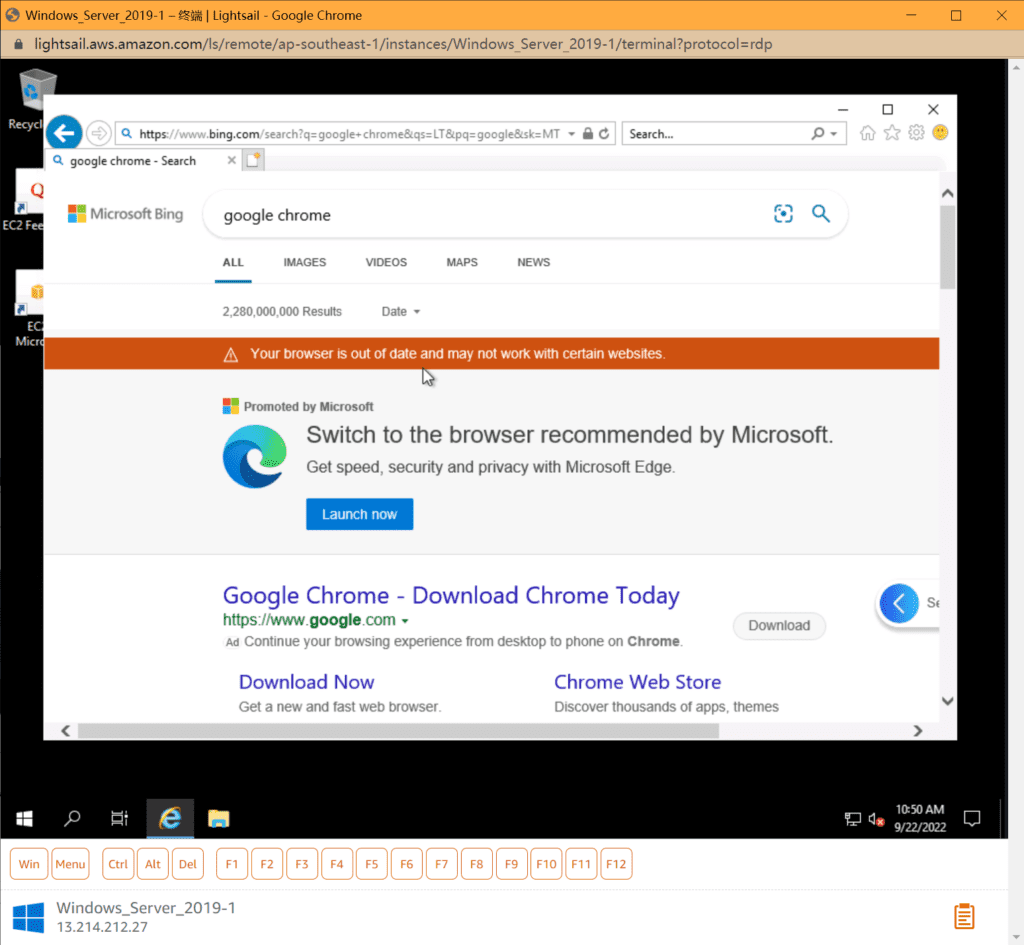Open IE home page icon
Viewport: 1024px width, 945px height.
click(868, 133)
